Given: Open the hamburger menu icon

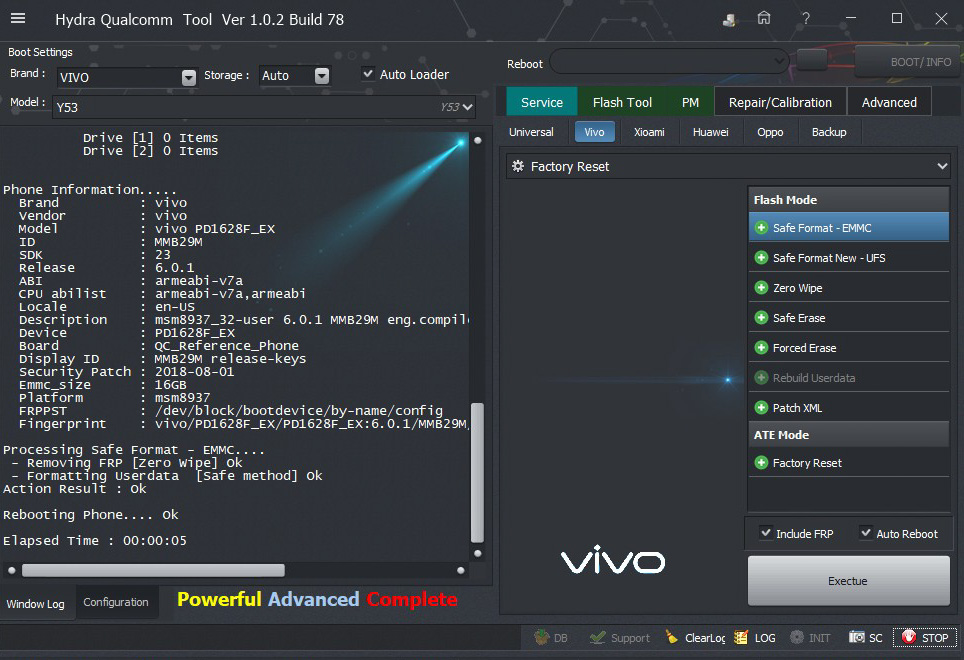Looking at the screenshot, I should tap(18, 18).
